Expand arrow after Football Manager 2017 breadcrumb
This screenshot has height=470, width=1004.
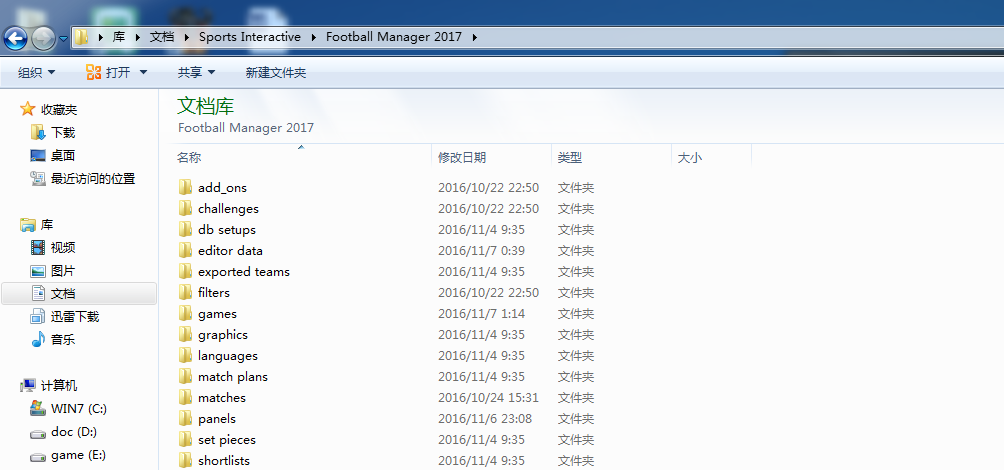[x=474, y=37]
